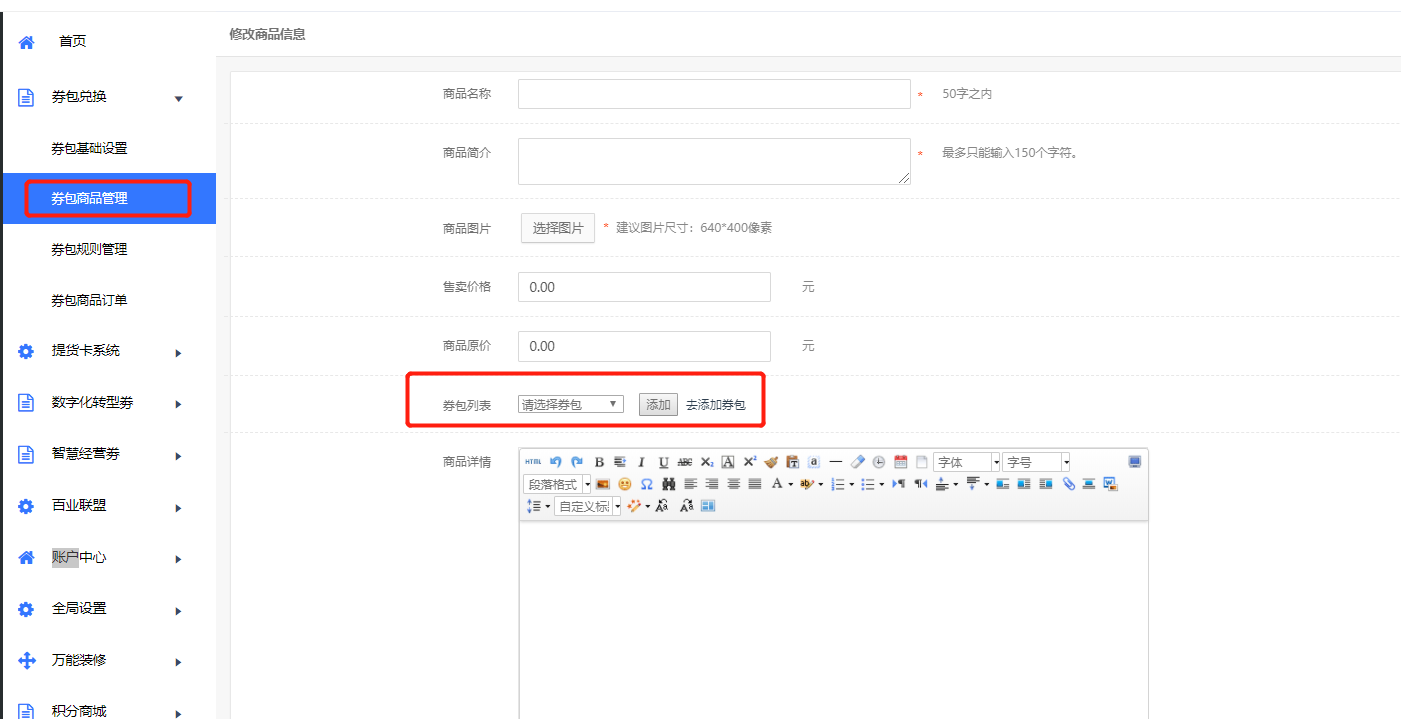Clear formatting with eraser icon
The image size is (1401, 719).
[x=857, y=462]
